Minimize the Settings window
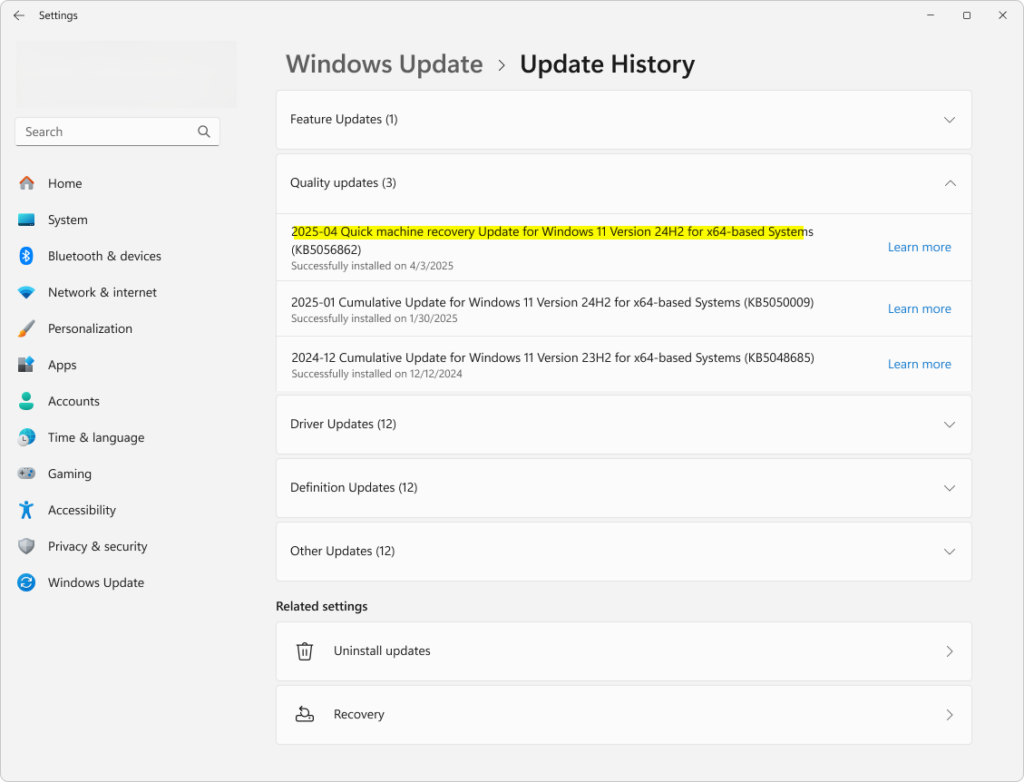The height and width of the screenshot is (782, 1024). 931,15
